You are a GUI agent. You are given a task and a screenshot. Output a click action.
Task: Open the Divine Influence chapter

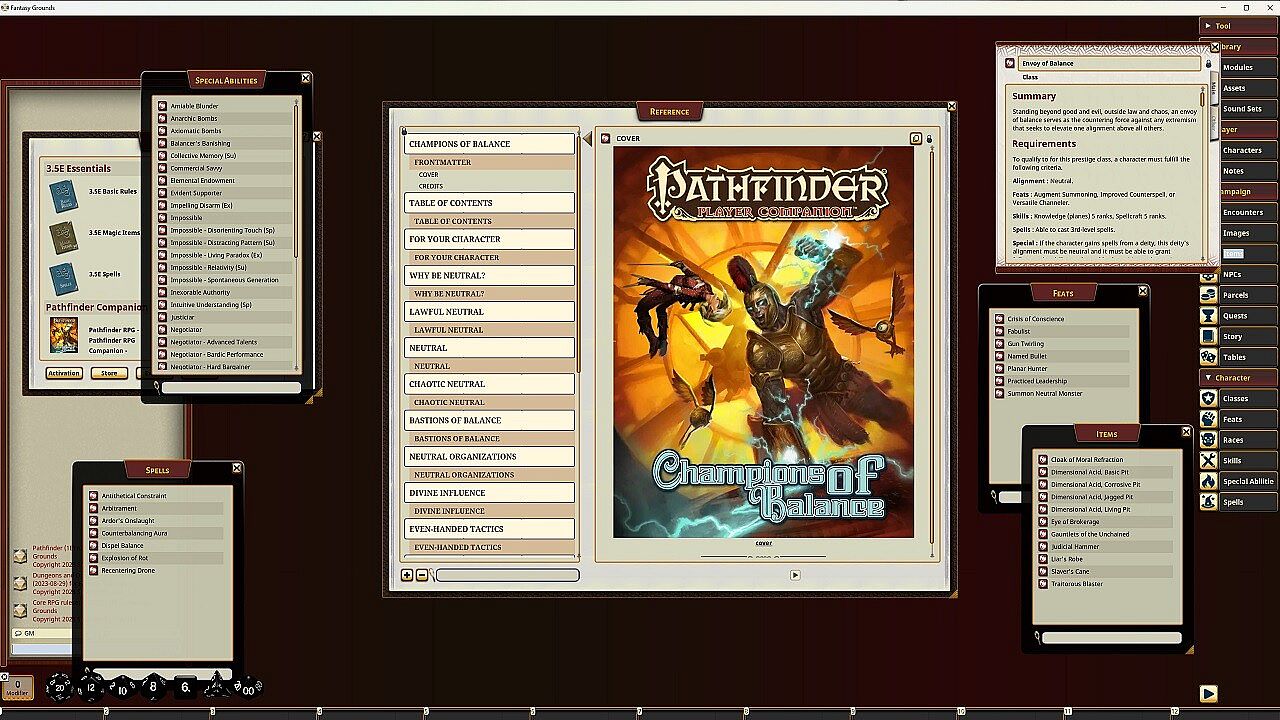point(489,493)
